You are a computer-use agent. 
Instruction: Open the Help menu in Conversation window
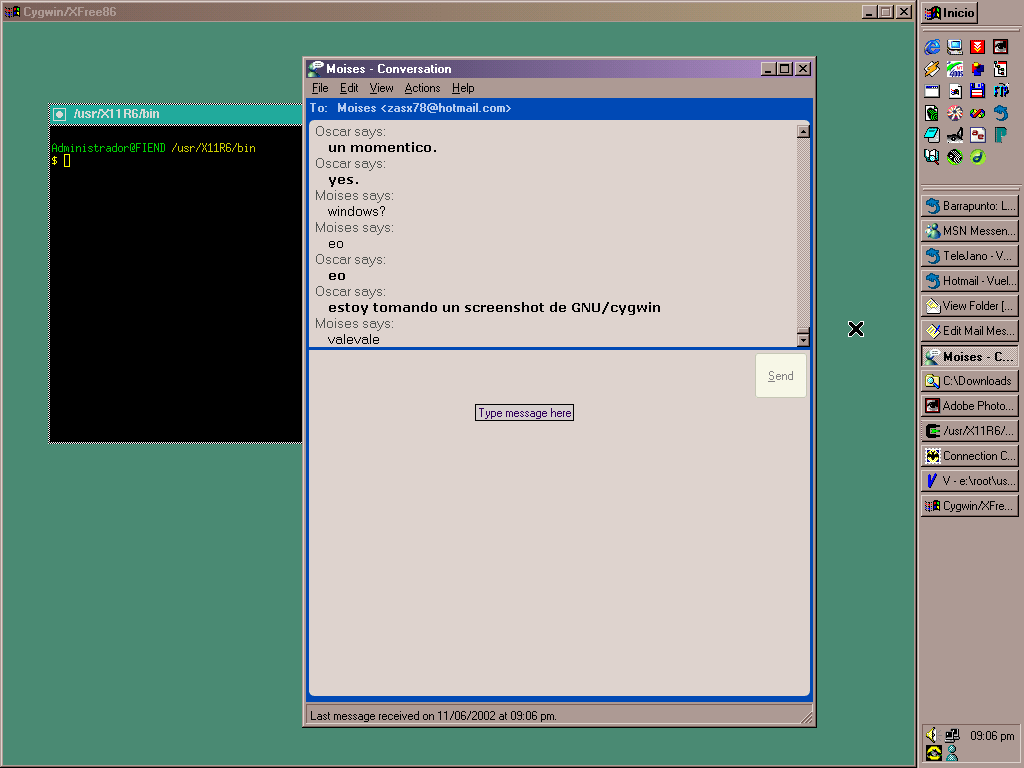(463, 88)
